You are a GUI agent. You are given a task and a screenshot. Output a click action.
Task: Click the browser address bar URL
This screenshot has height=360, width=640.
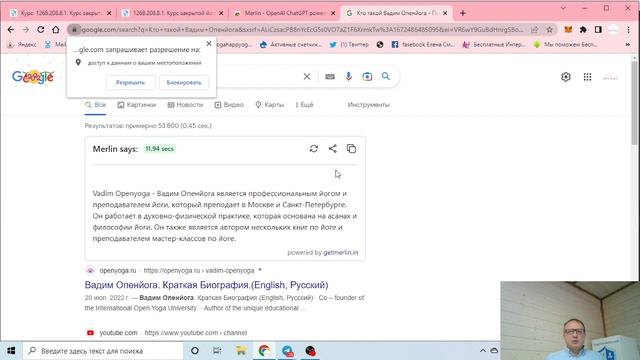click(302, 29)
